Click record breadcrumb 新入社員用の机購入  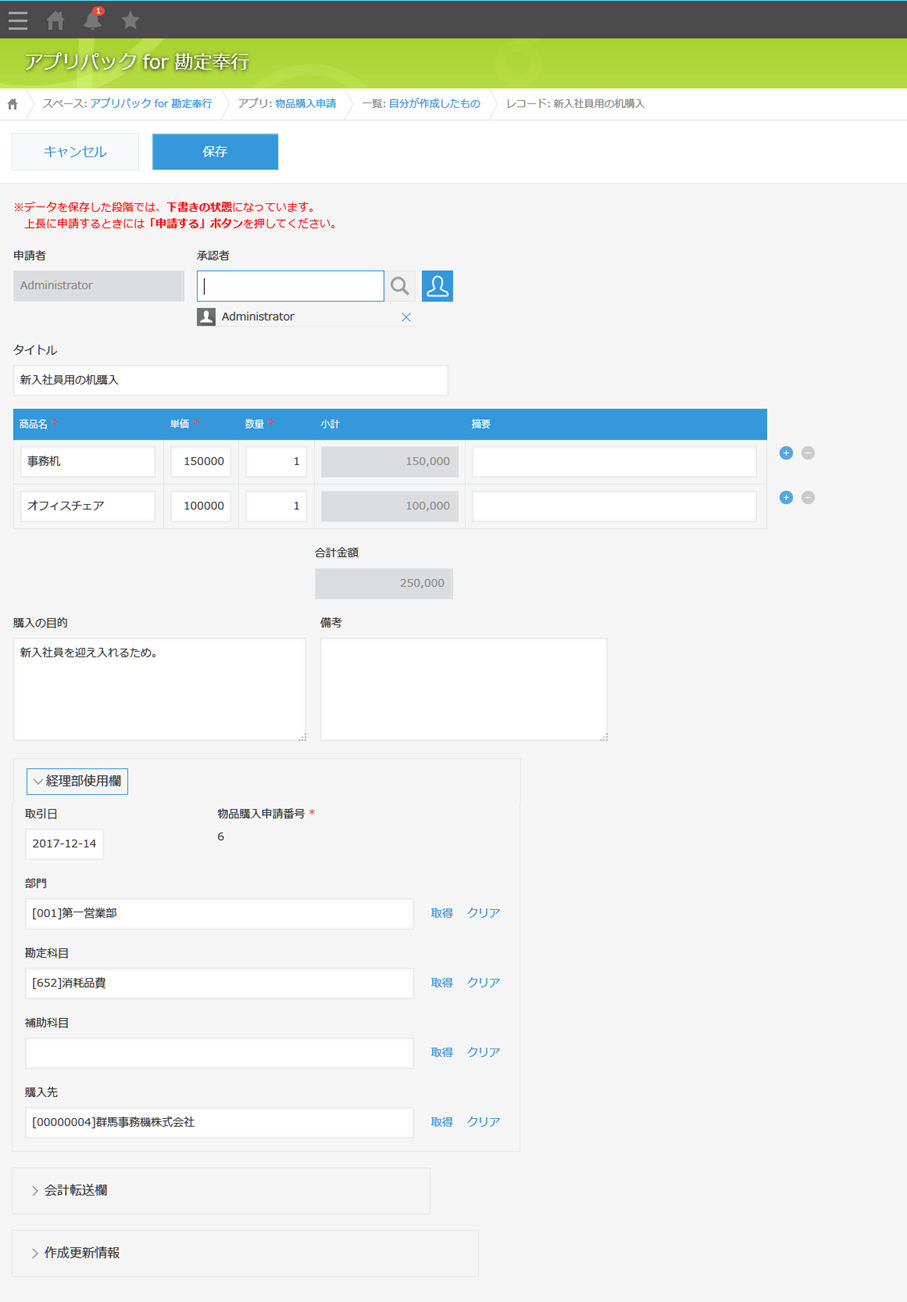(599, 104)
